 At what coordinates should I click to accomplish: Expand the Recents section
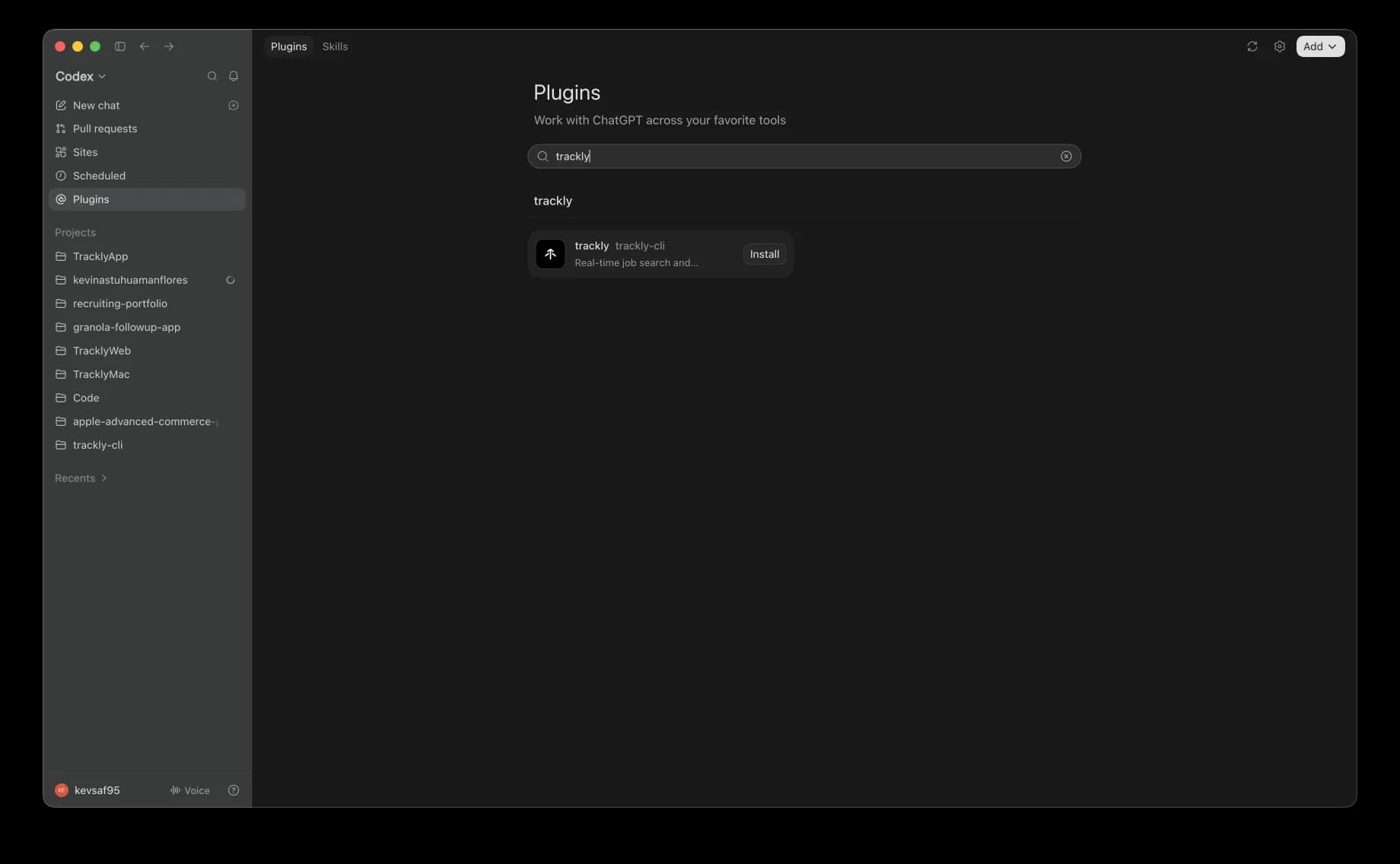click(81, 478)
